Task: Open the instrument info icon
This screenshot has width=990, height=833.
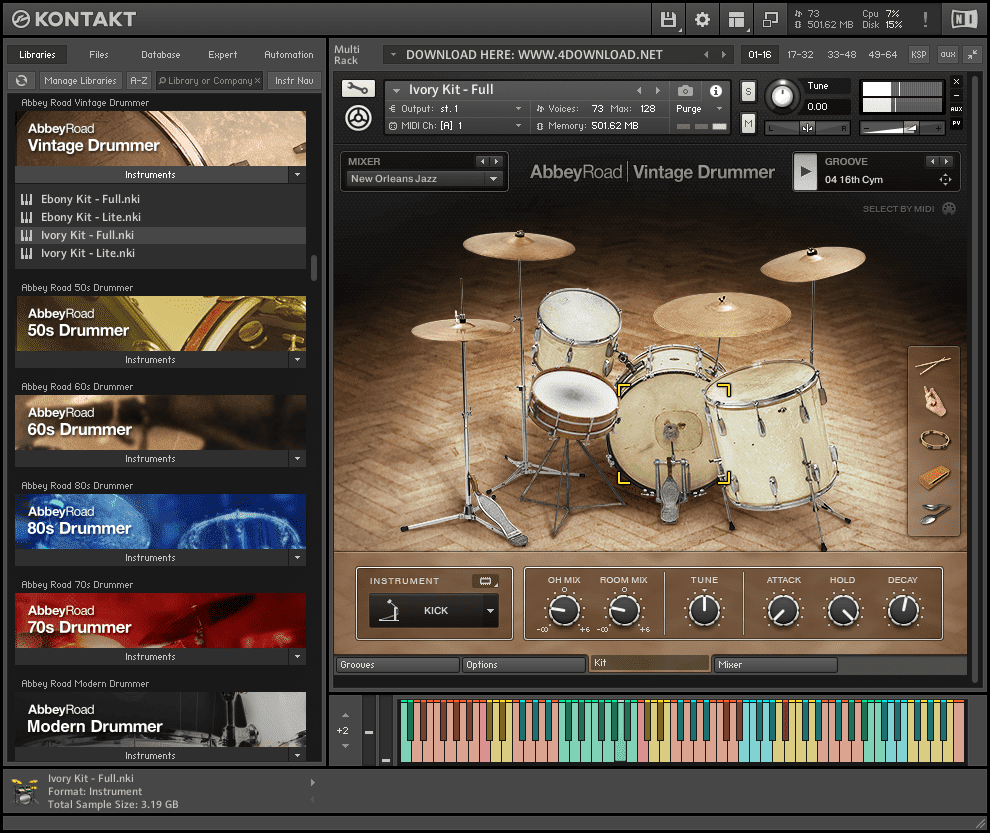Action: pos(716,90)
